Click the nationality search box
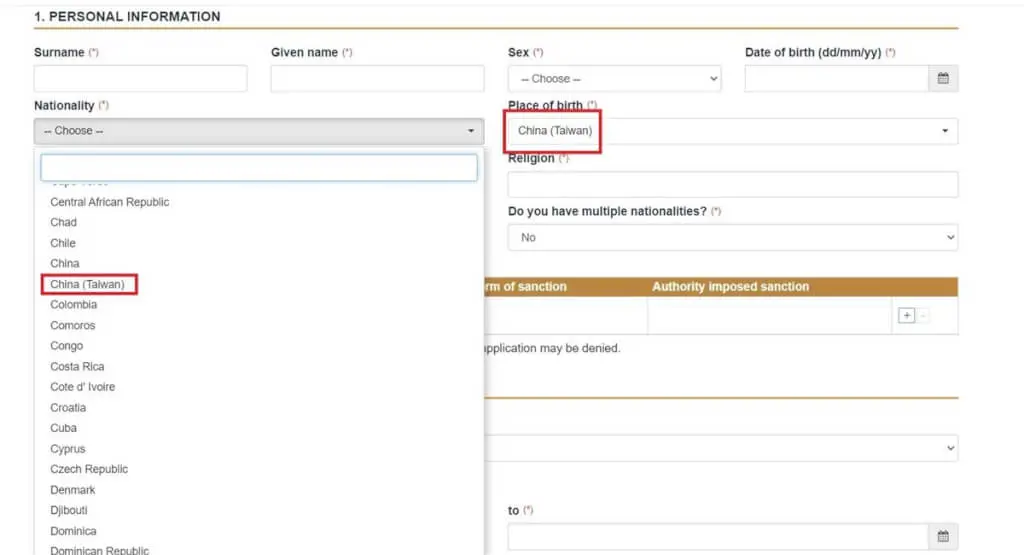 [259, 168]
